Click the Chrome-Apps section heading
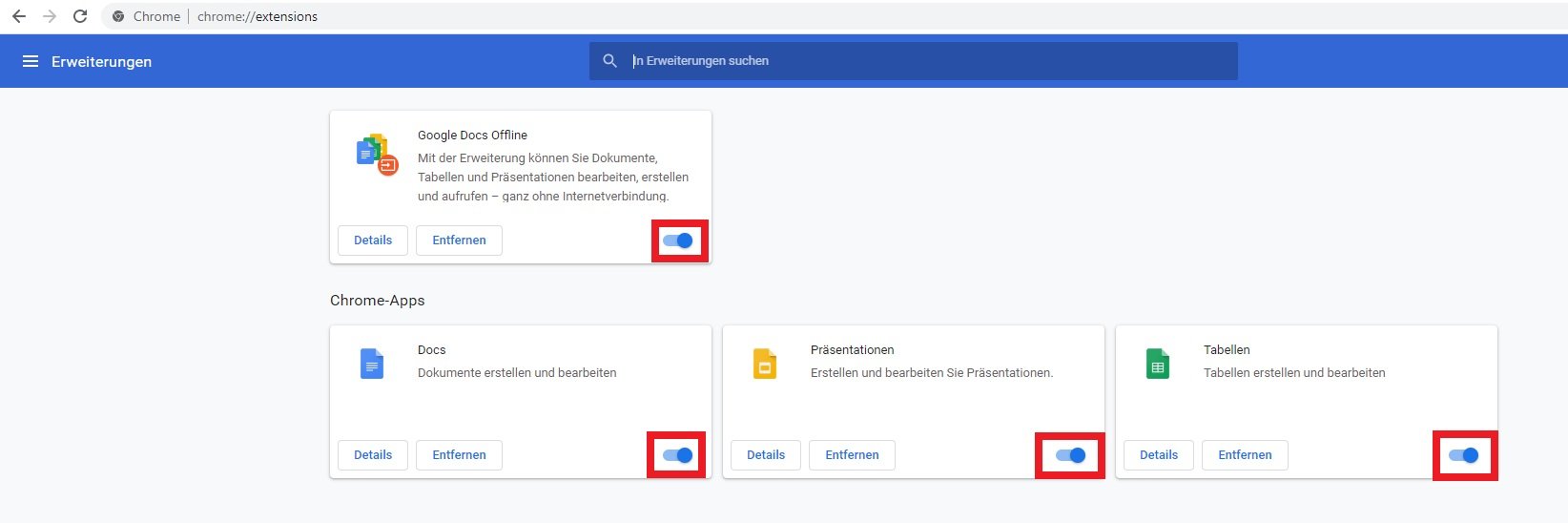 (378, 301)
